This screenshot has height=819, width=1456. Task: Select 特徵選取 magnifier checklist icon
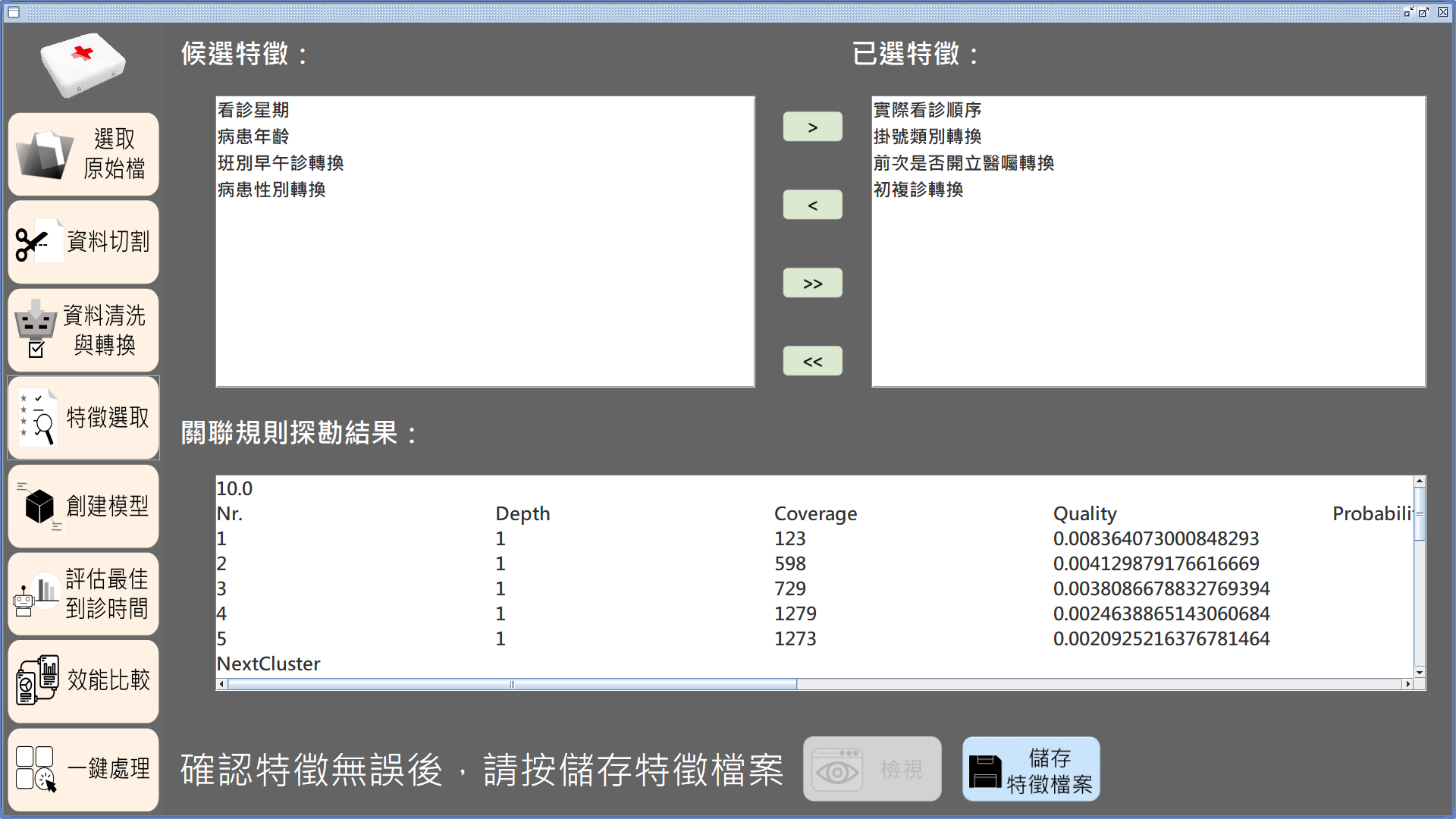tap(36, 417)
